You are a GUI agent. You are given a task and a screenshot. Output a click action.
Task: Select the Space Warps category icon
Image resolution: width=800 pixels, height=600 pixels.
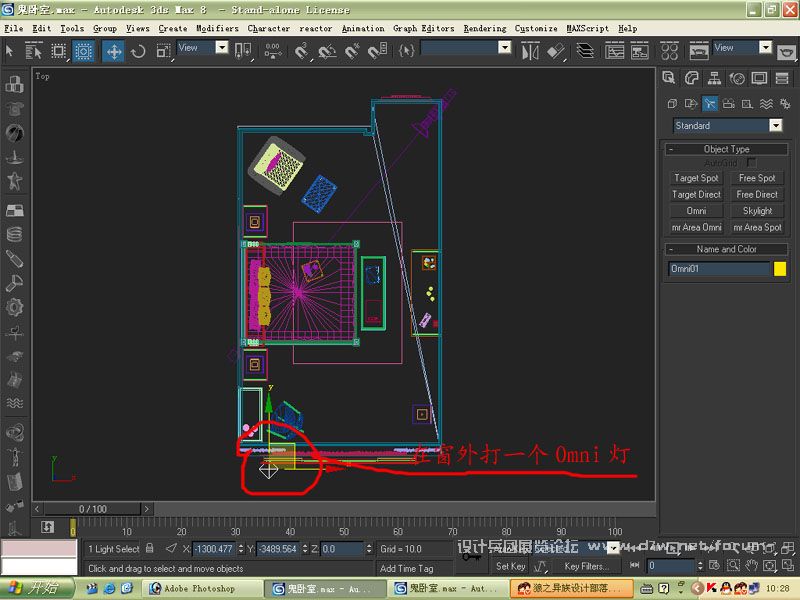[x=766, y=104]
